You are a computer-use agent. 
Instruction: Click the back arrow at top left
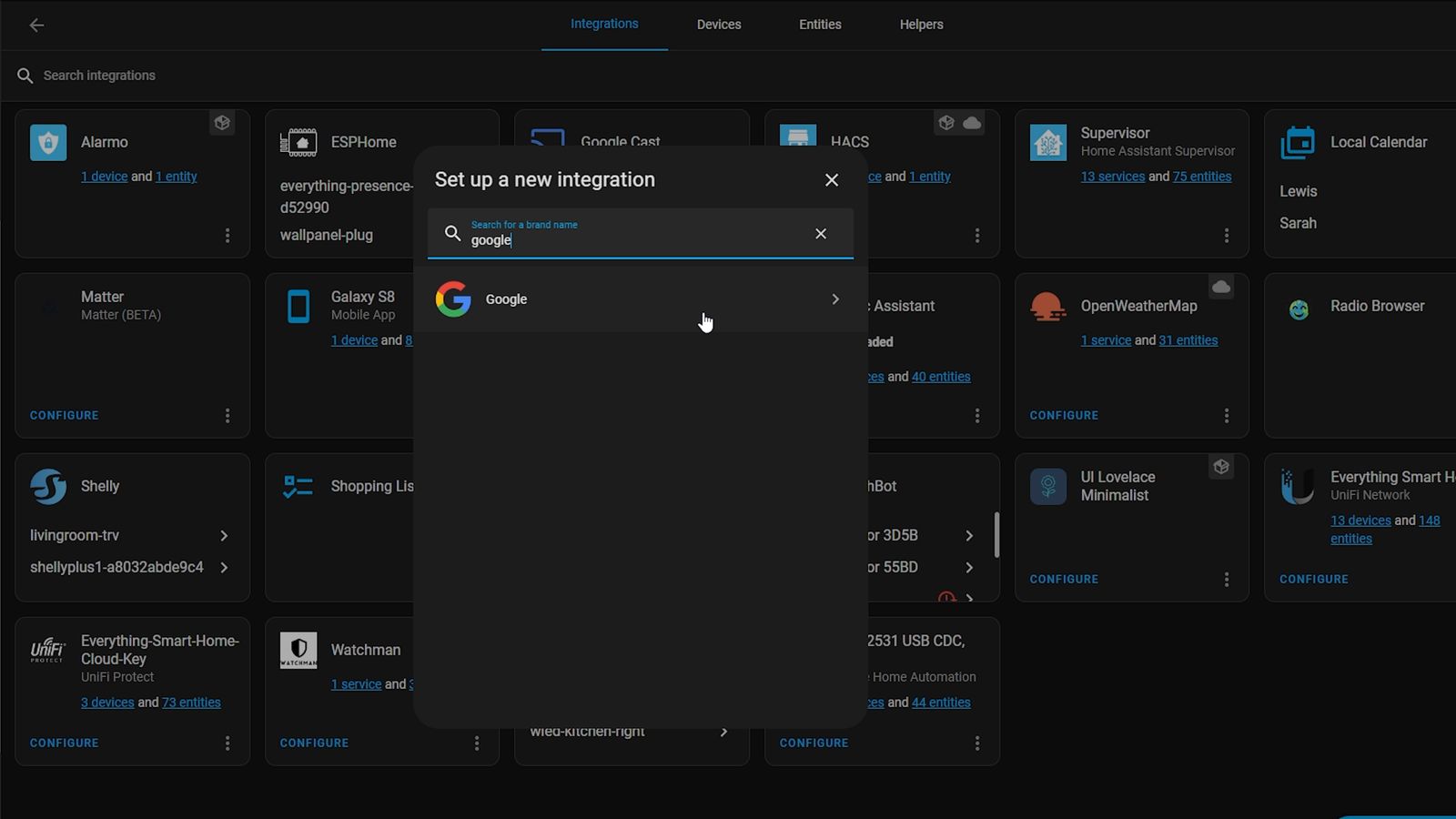[36, 25]
